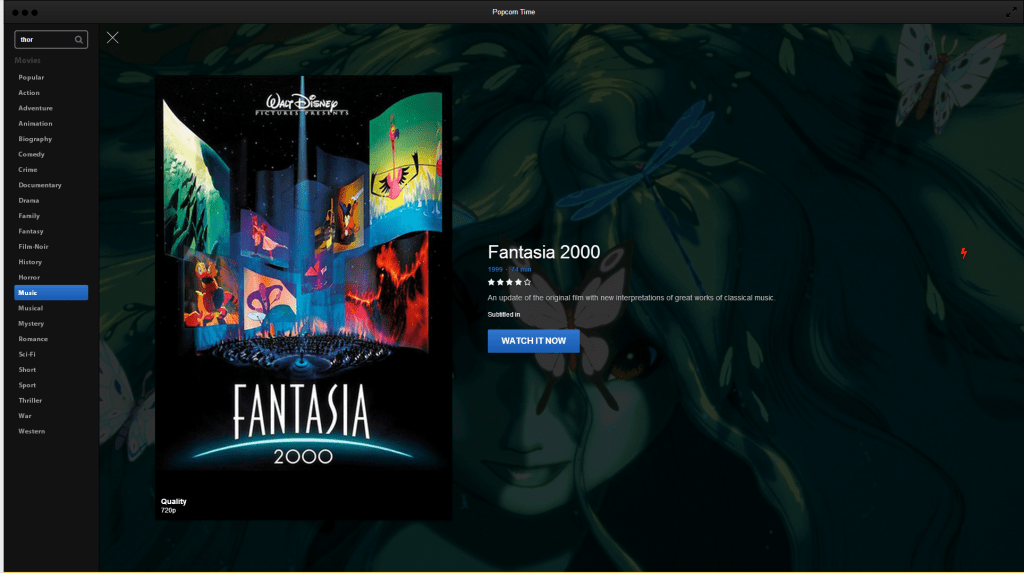Click the movie synopsis text
Screen dimensions: 1024x573
coord(630,298)
